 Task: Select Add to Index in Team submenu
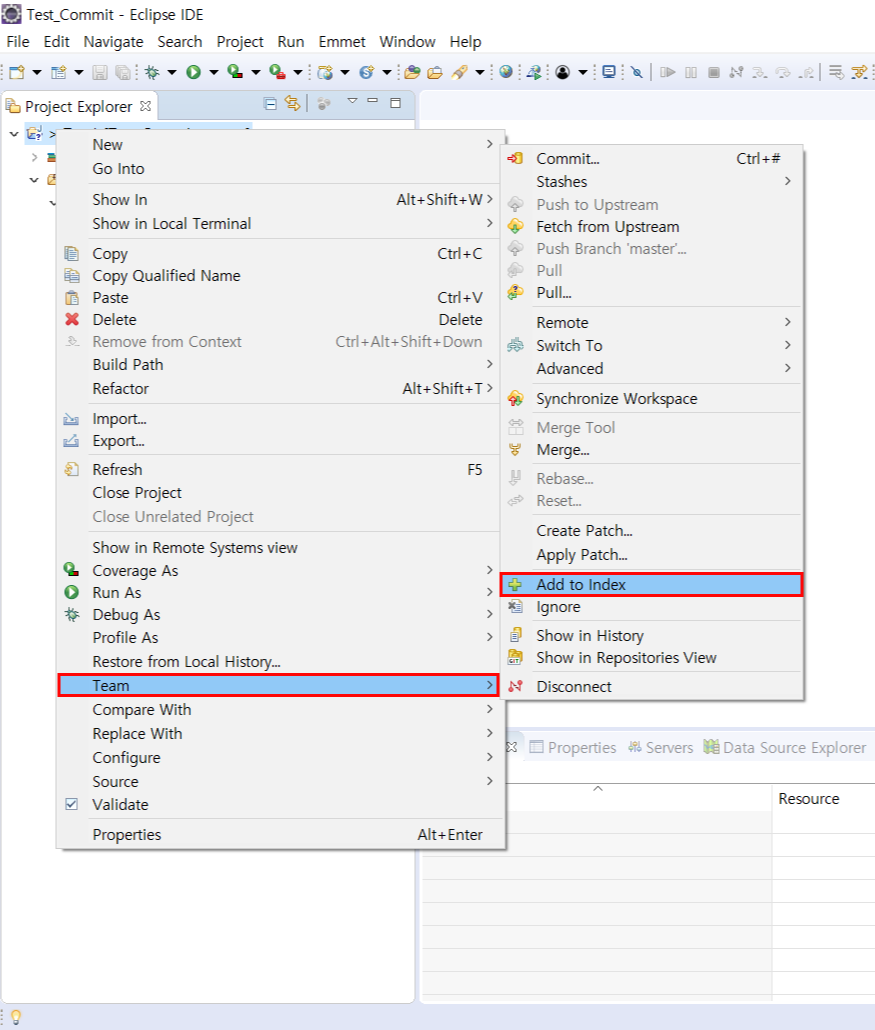651,585
